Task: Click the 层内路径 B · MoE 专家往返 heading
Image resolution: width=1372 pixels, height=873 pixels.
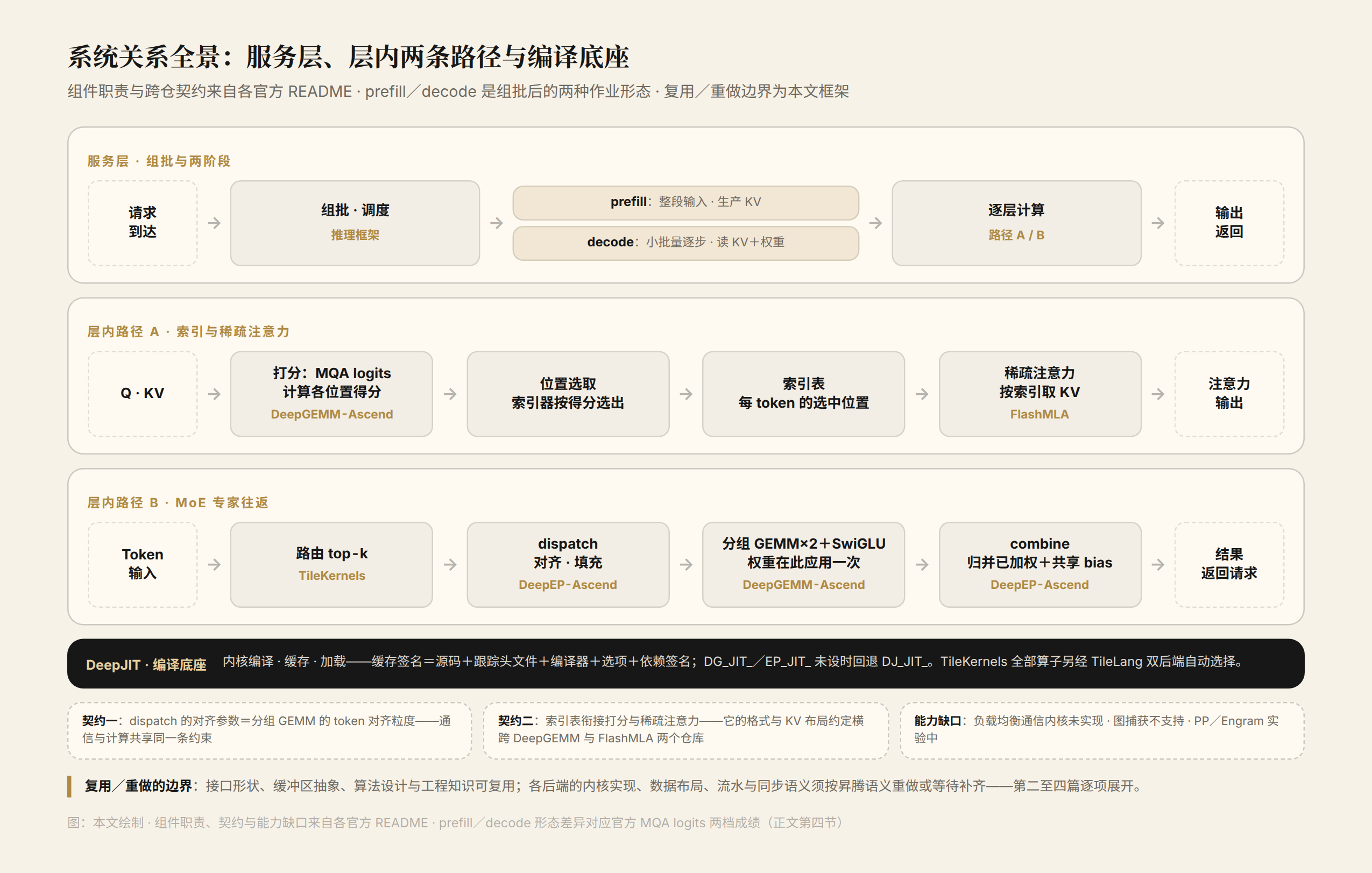Action: 177,502
